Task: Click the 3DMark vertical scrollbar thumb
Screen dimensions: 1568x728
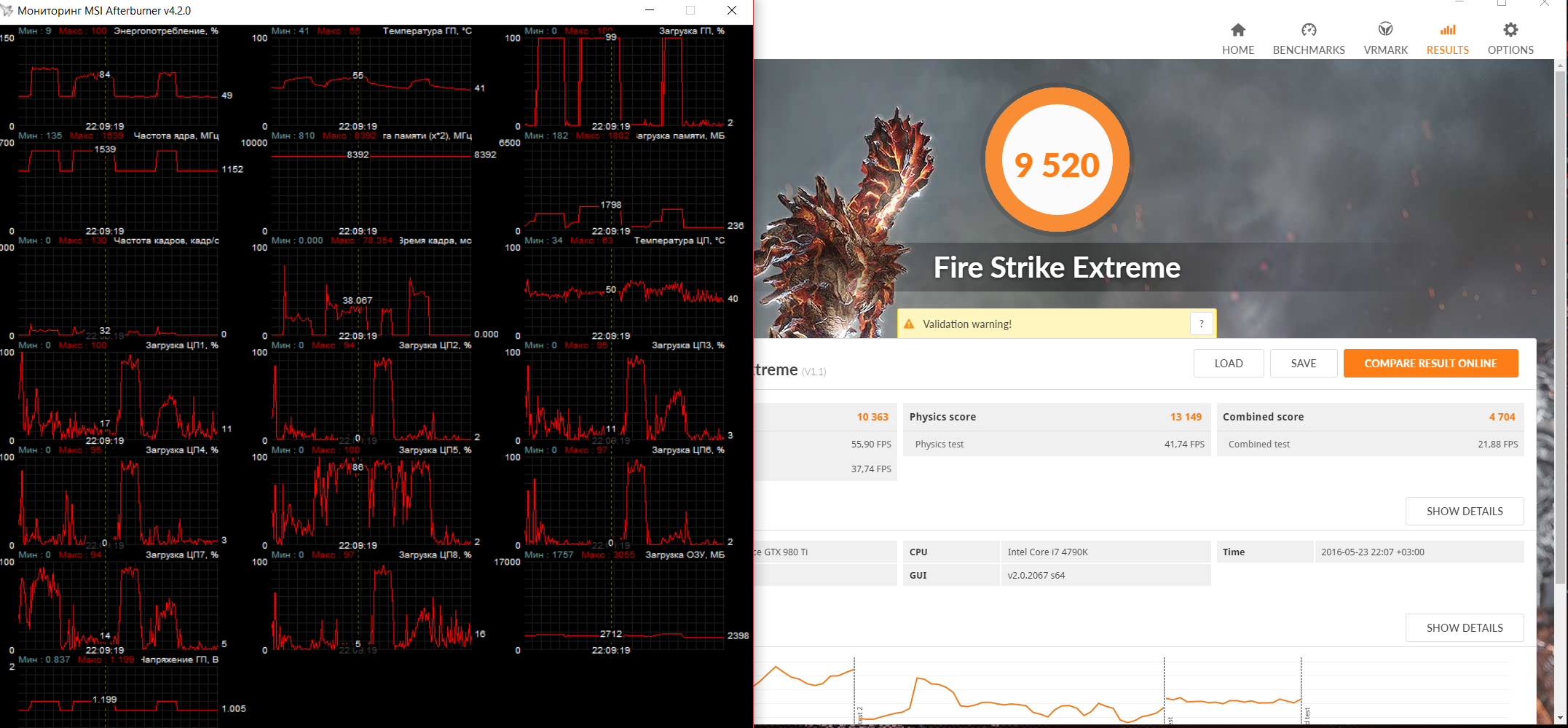Action: point(1560,328)
